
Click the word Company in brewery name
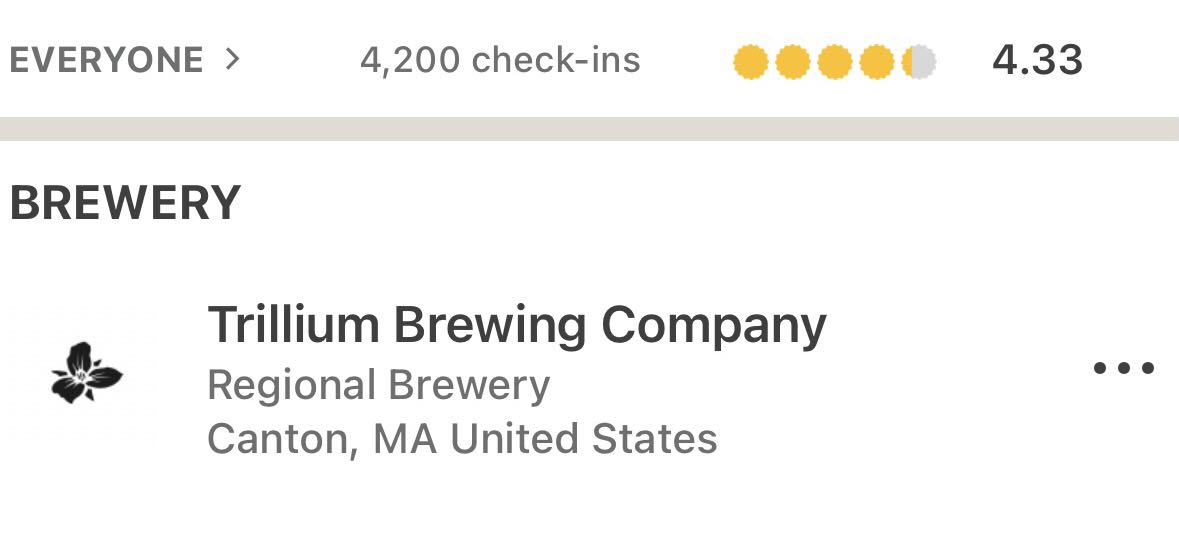pos(713,325)
